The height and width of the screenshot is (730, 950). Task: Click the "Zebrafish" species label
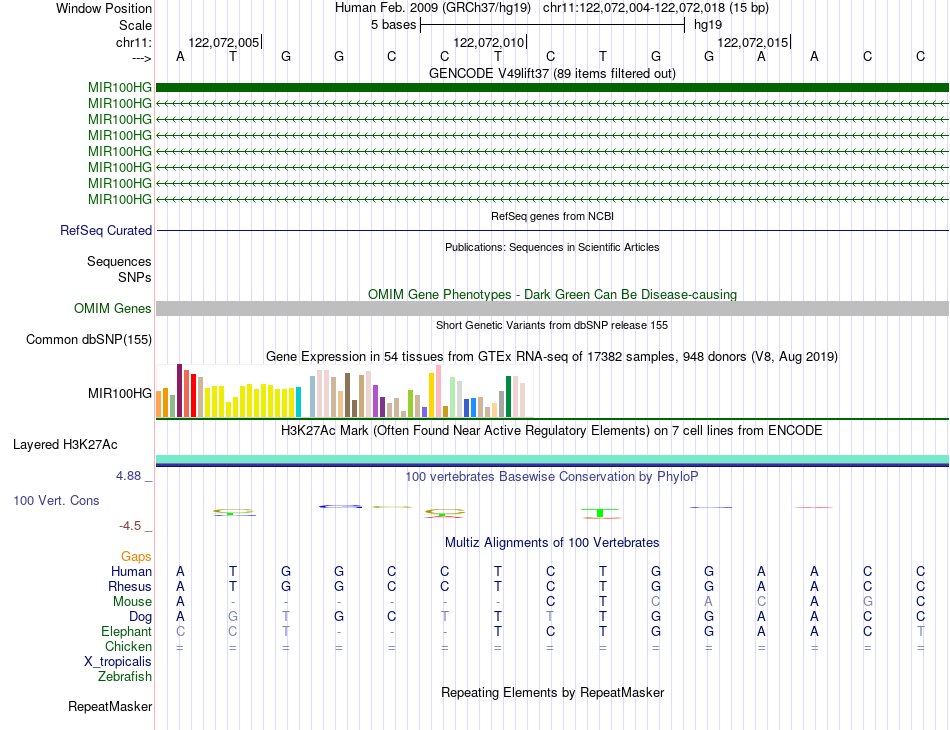[x=125, y=677]
